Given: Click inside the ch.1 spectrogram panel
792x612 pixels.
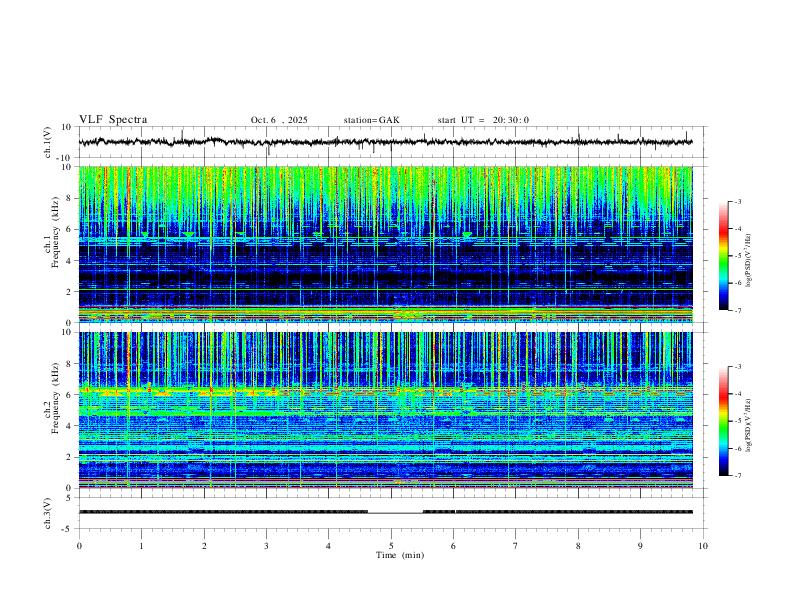Looking at the screenshot, I should [386, 244].
